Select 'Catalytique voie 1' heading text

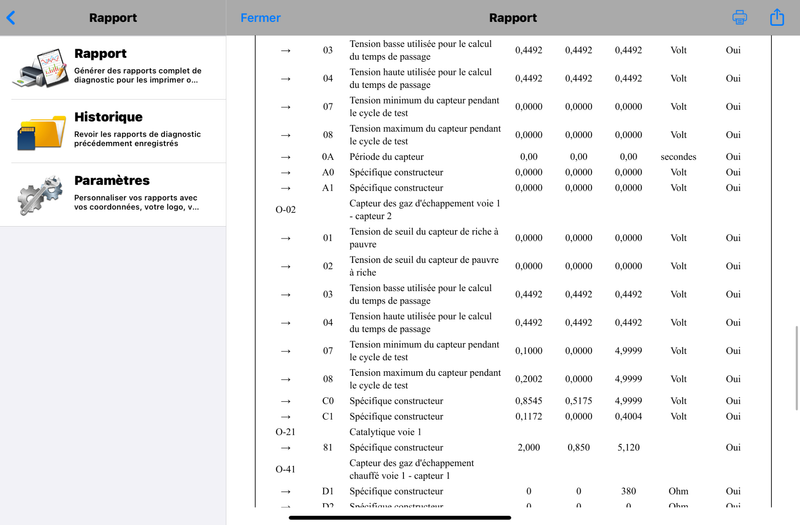tap(385, 432)
